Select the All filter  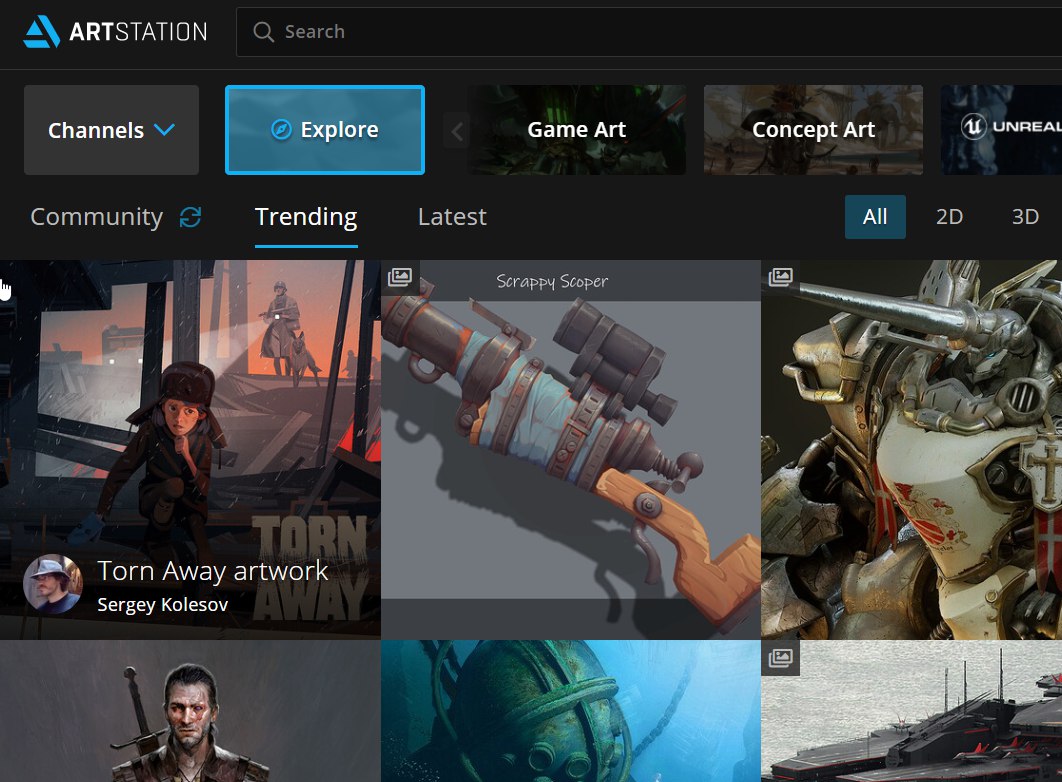tap(875, 217)
